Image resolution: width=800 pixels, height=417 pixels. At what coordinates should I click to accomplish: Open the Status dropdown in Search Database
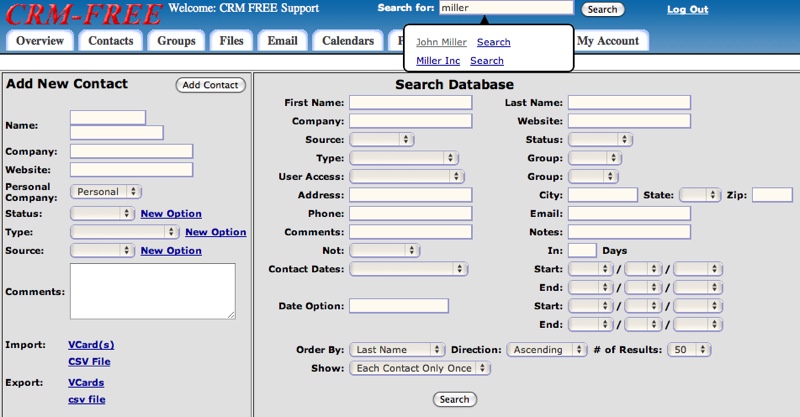click(601, 139)
